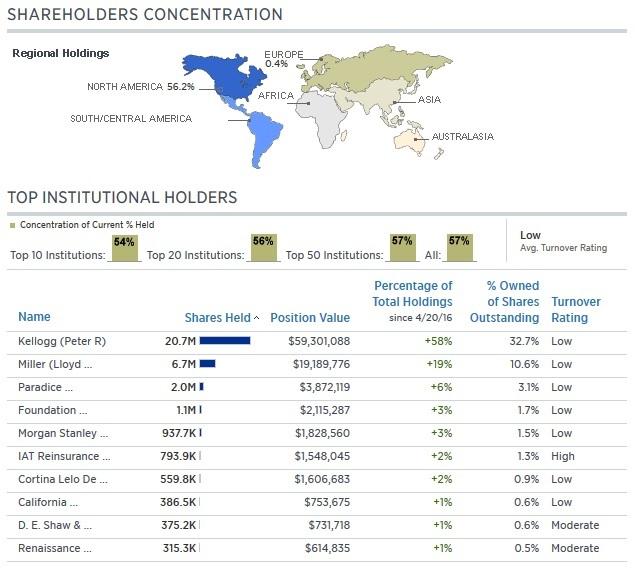Select Foundation ... holder name
The height and width of the screenshot is (572, 638).
(53, 410)
